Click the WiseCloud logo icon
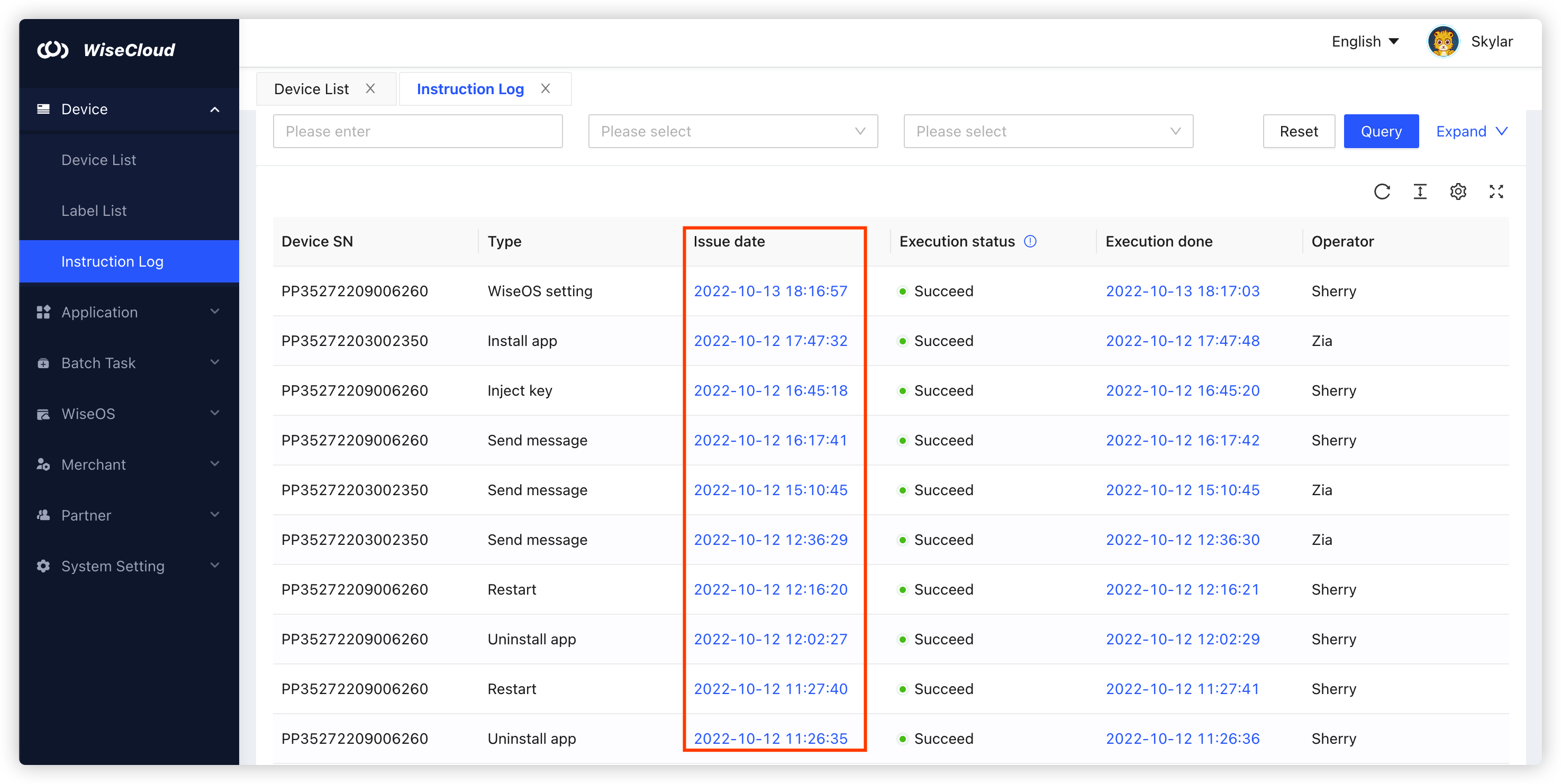Image resolution: width=1561 pixels, height=784 pixels. (x=53, y=50)
